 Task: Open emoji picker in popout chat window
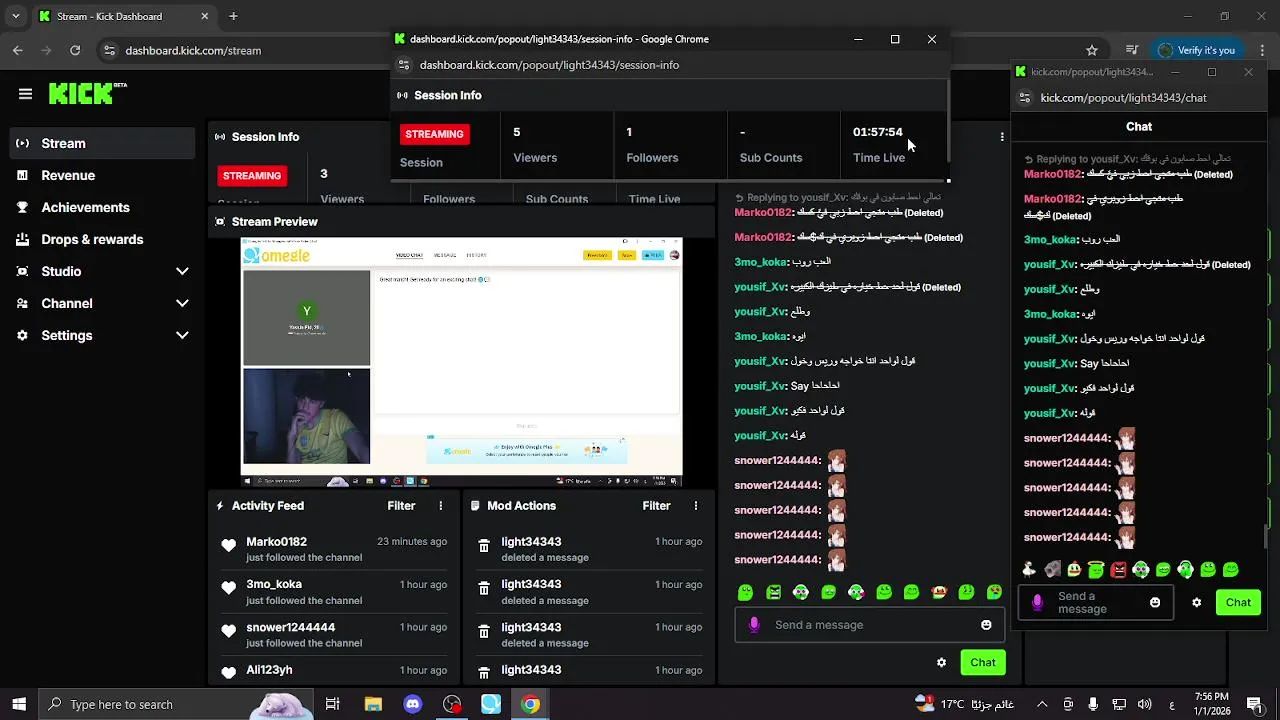point(1155,602)
